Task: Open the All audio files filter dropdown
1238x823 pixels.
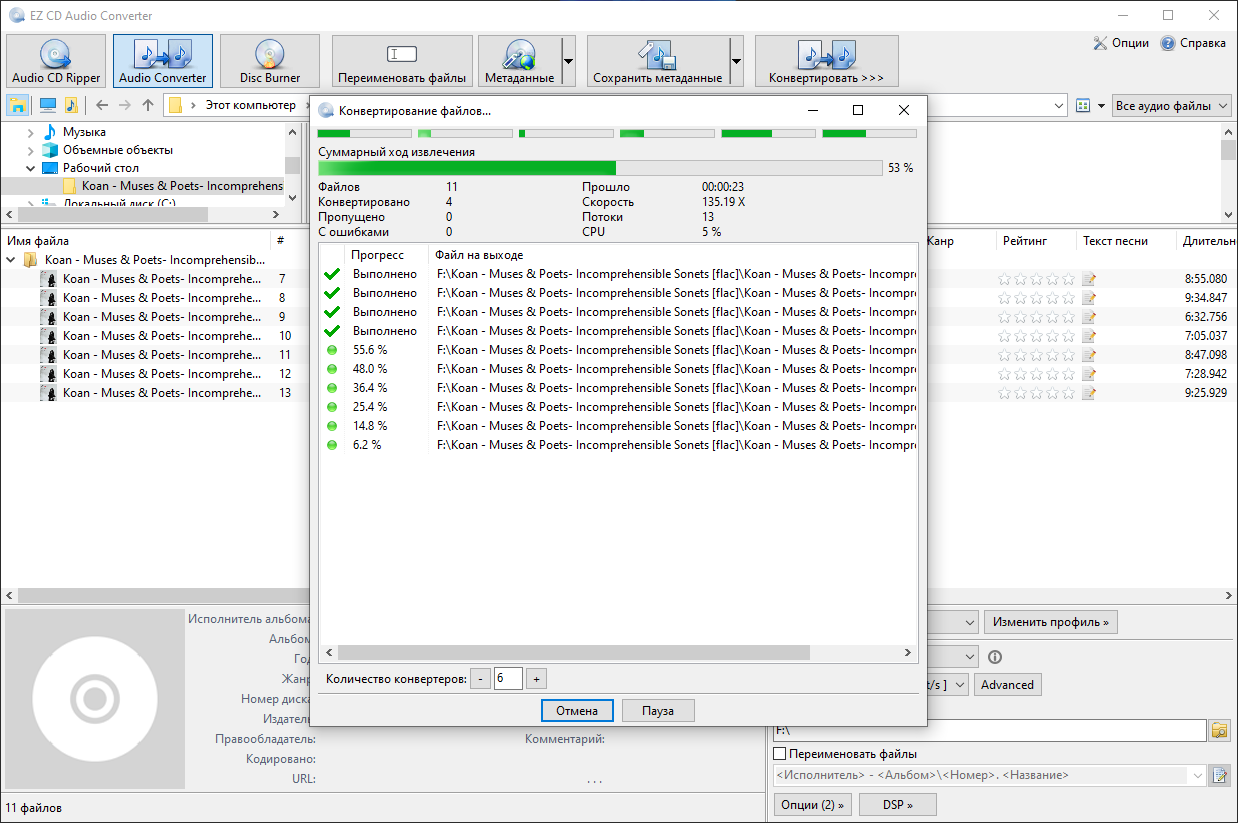Action: pos(1172,106)
